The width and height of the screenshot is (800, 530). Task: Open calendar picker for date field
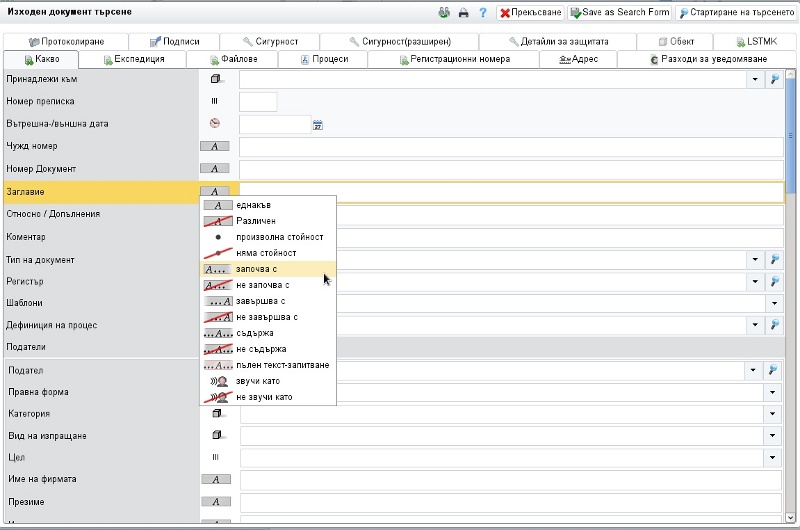317,124
